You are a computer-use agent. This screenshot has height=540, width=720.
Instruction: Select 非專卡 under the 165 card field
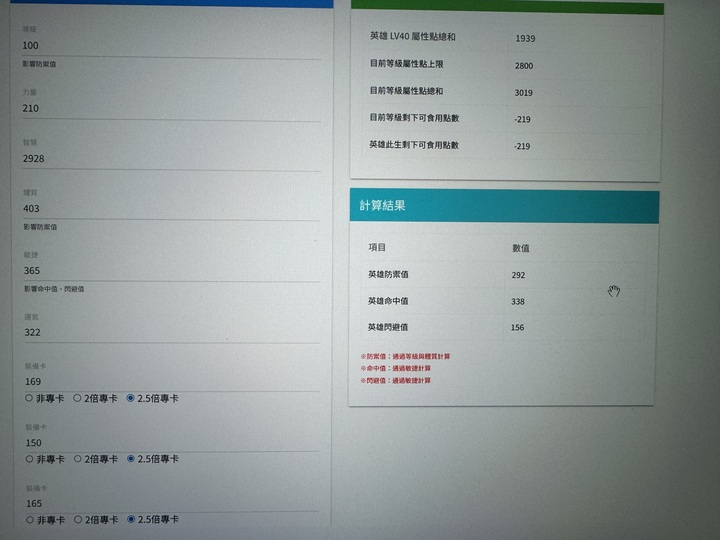(x=28, y=520)
